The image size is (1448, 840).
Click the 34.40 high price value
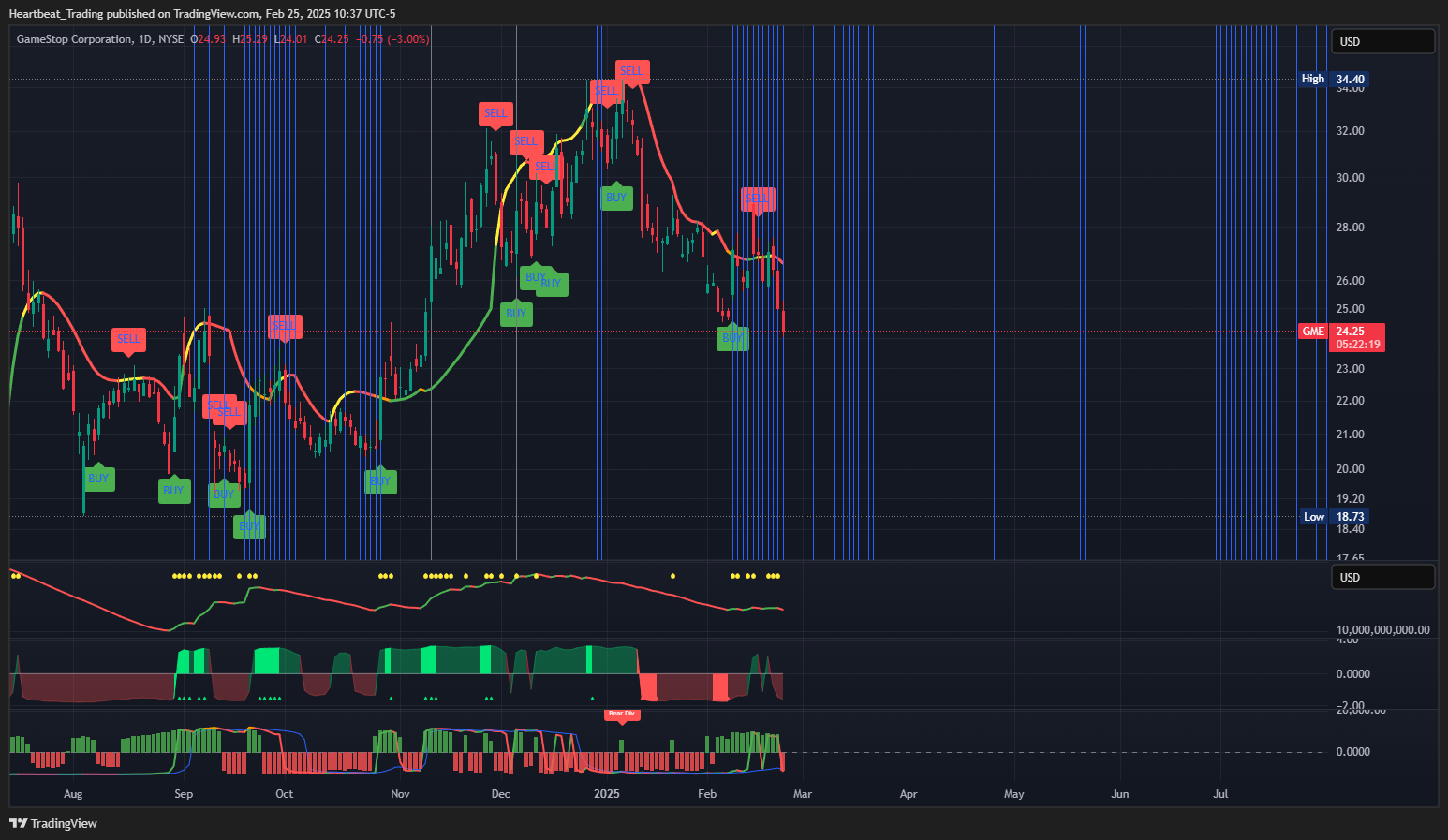click(x=1351, y=80)
